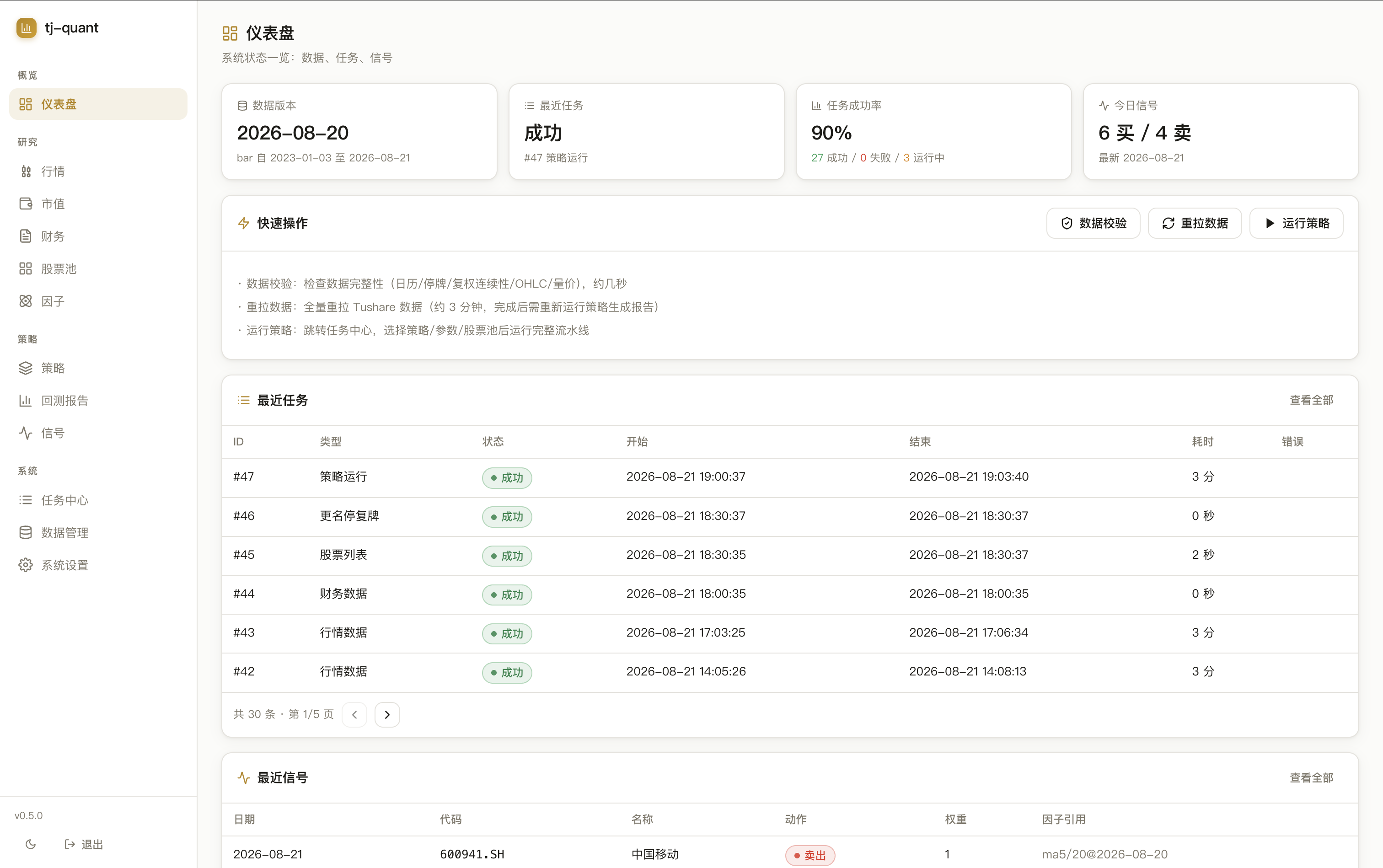Click the 仪表盘 page title icon
The image size is (1383, 868).
(x=230, y=33)
